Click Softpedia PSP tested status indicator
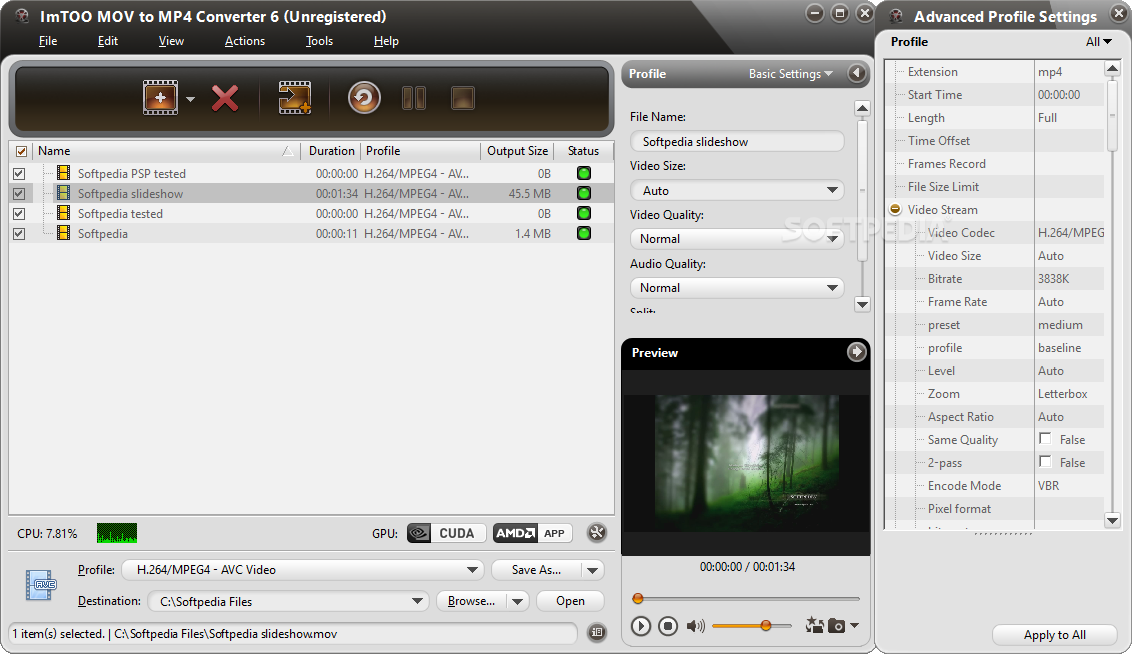Viewport: 1132px width, 654px height. [x=583, y=173]
